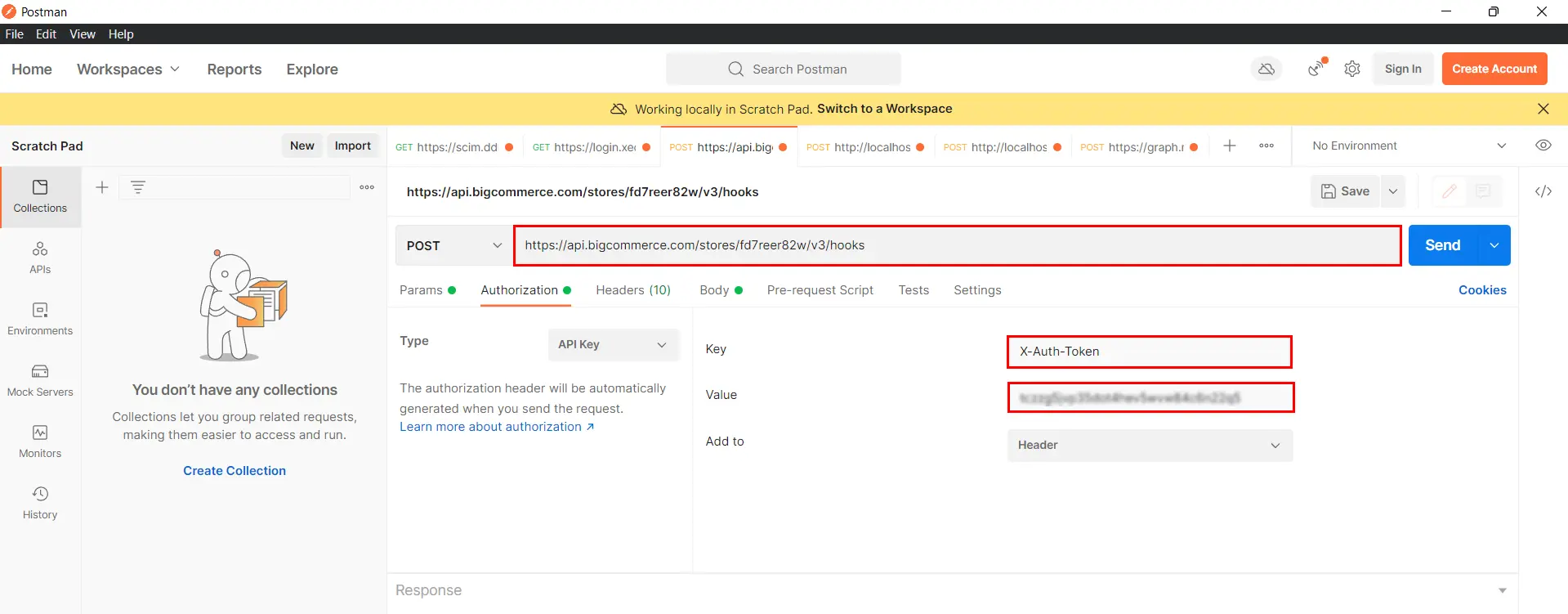Expand the Response panel arrow
This screenshot has width=1568, height=614.
click(x=1502, y=590)
